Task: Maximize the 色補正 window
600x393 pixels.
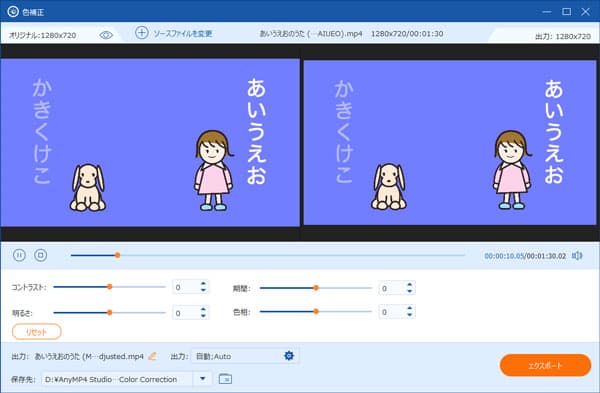Action: pyautogui.click(x=566, y=11)
